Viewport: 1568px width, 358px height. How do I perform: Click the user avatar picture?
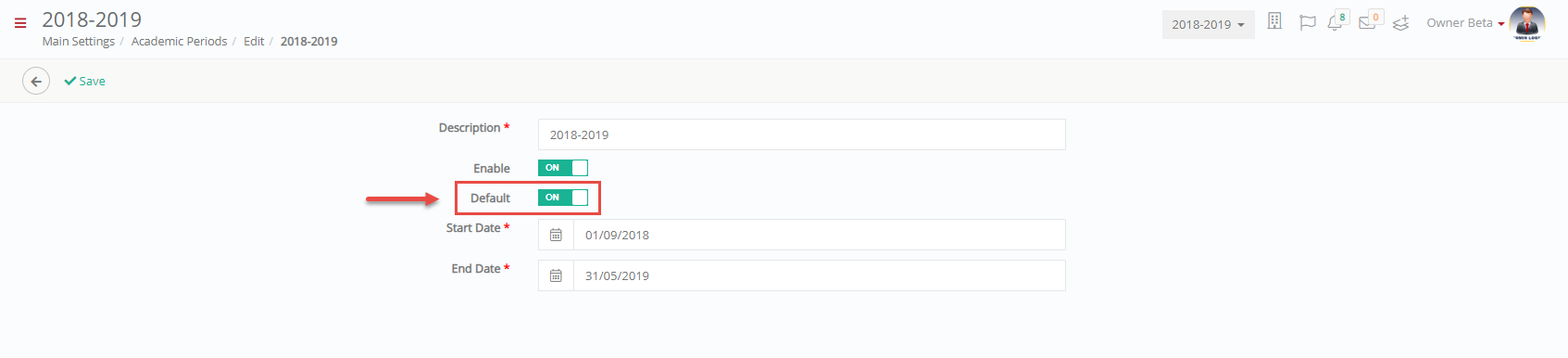tap(1527, 23)
